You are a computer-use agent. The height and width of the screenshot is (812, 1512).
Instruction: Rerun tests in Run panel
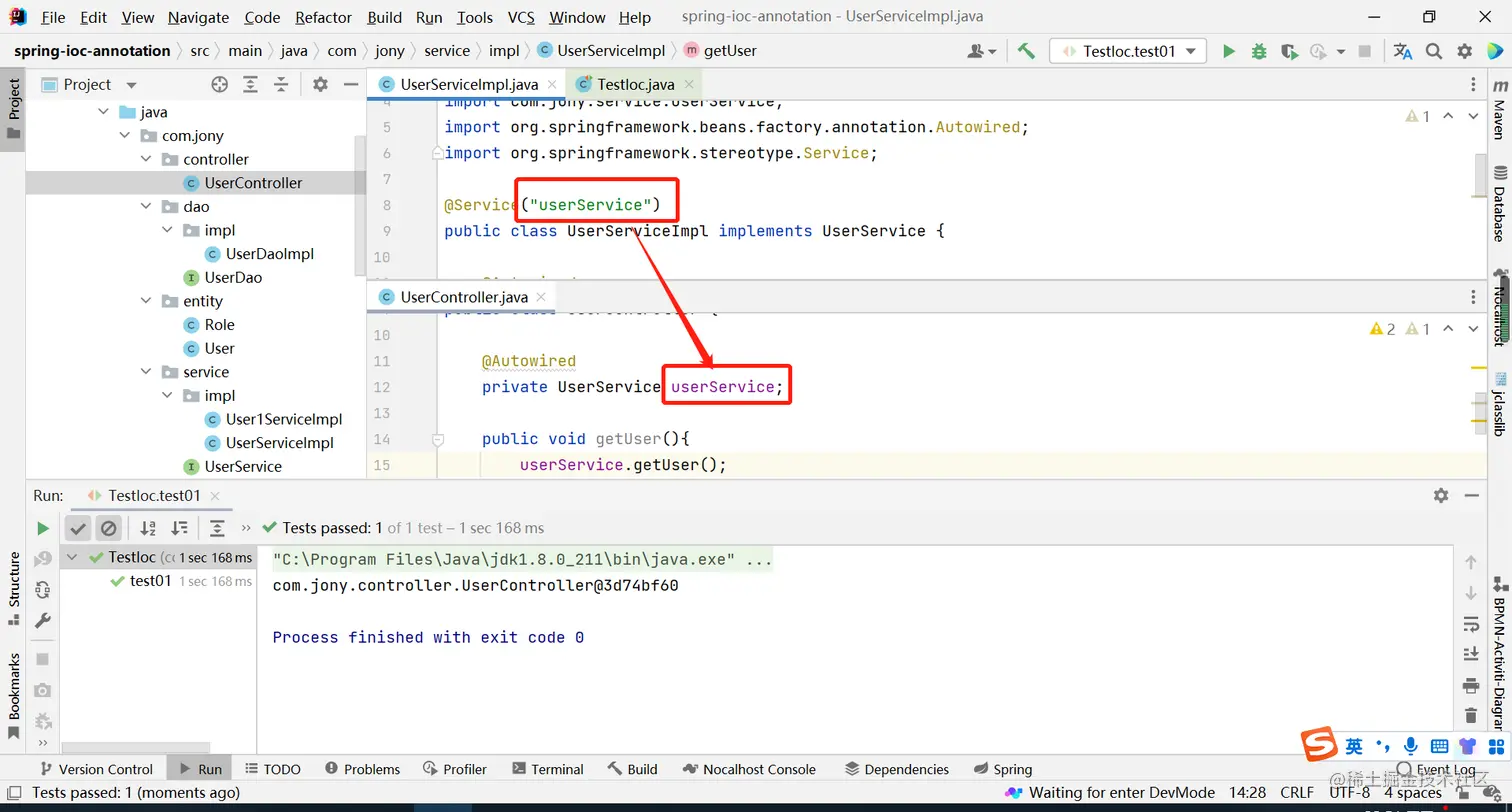tap(43, 528)
